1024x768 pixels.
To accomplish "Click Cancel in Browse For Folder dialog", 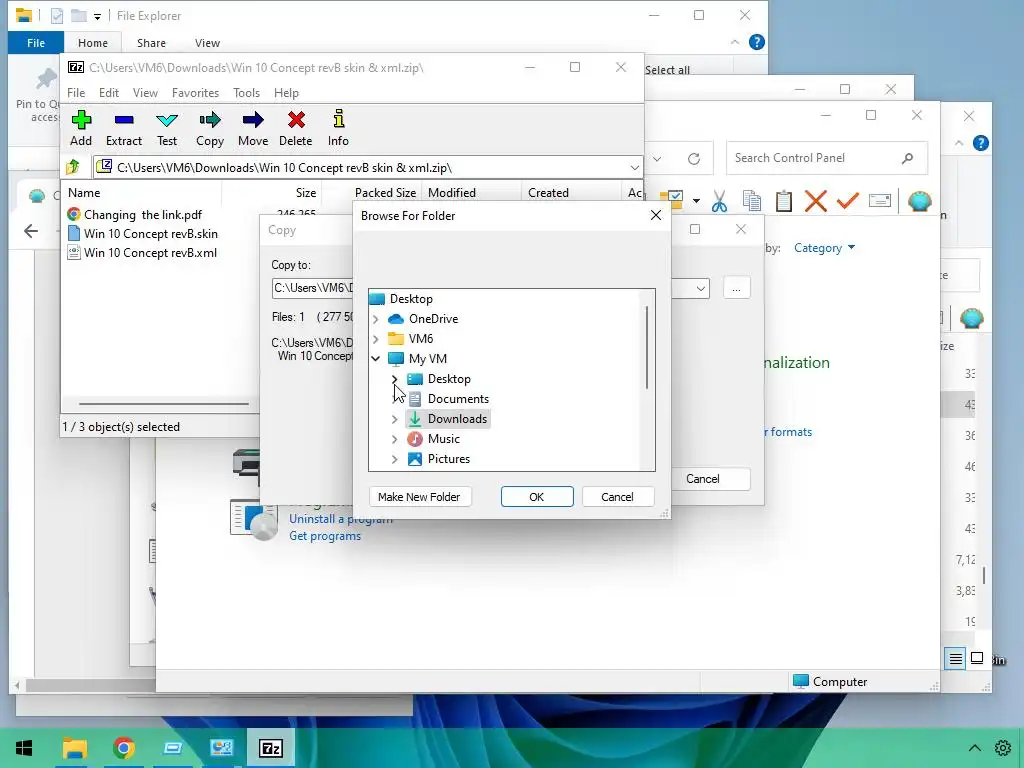I will pyautogui.click(x=617, y=497).
